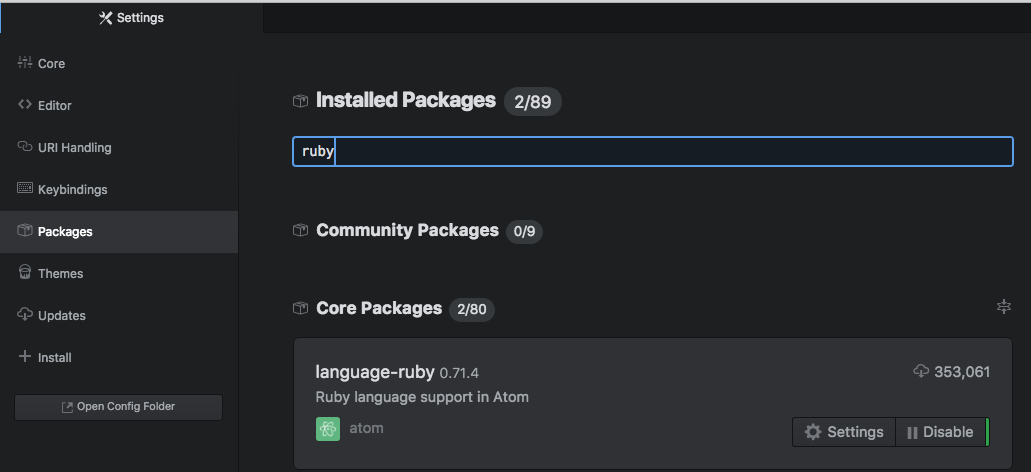
Task: Click the Core Packages settings icon at right
Action: pos(1004,307)
